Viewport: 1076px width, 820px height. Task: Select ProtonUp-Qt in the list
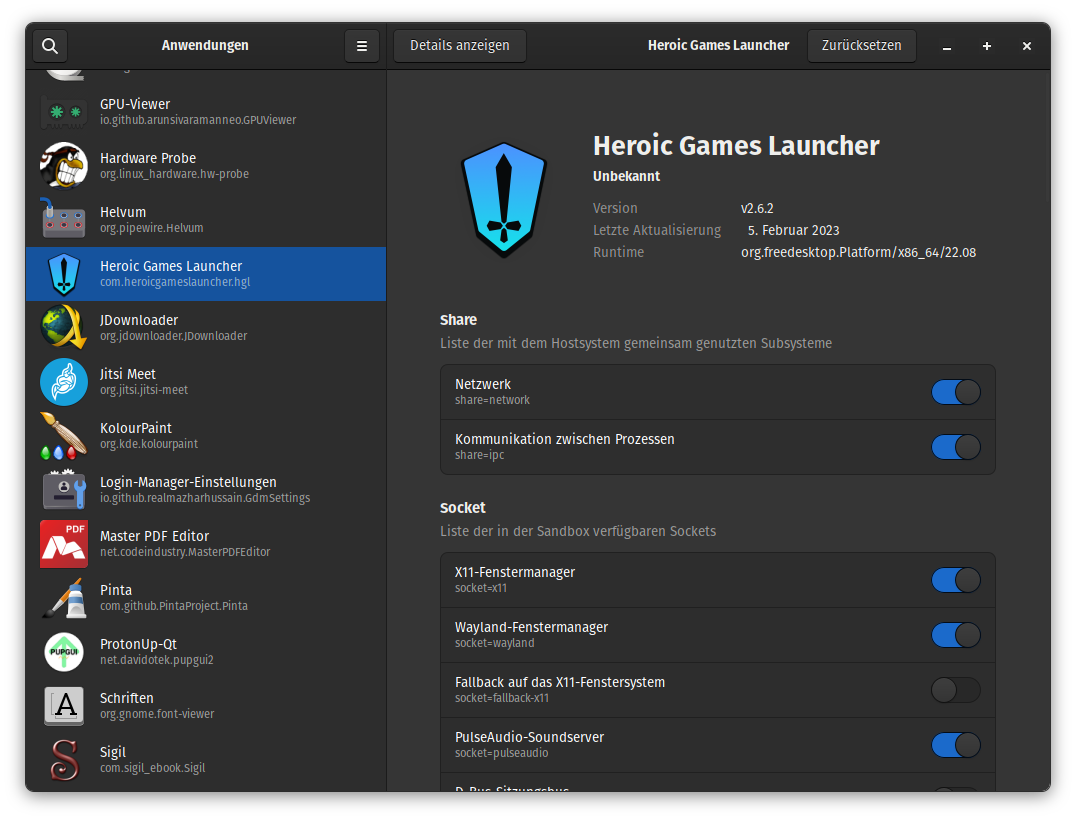pos(206,652)
